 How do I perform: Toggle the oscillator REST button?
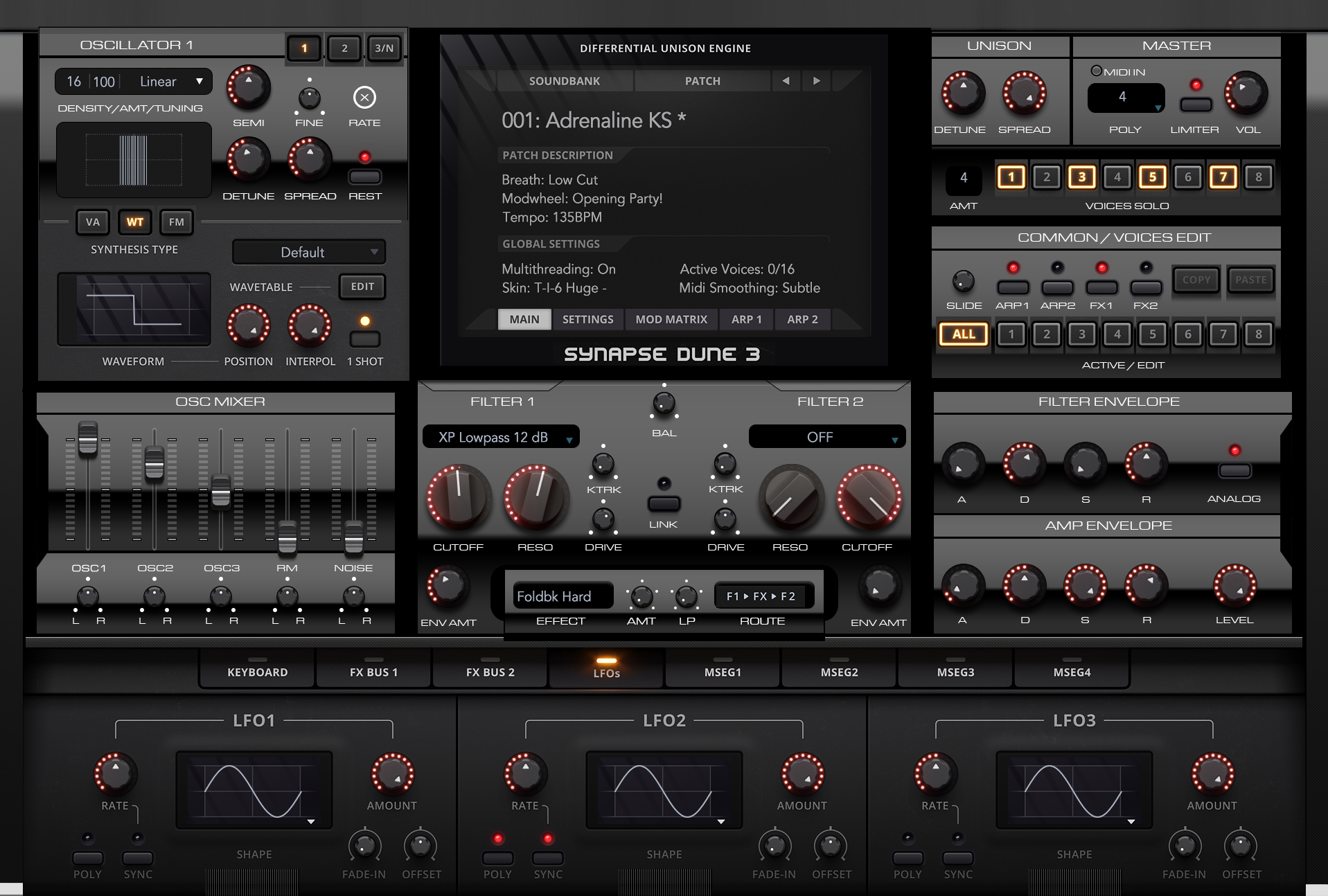tap(365, 177)
